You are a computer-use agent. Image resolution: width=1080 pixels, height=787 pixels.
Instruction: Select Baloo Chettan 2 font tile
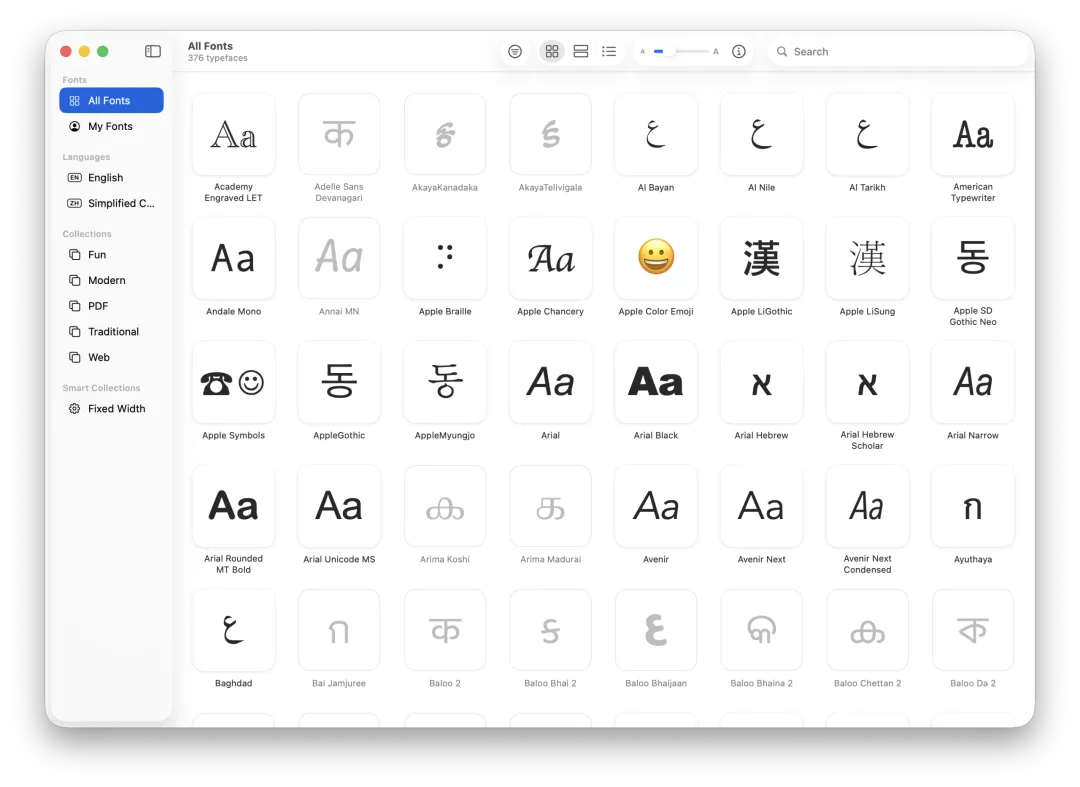pos(867,631)
